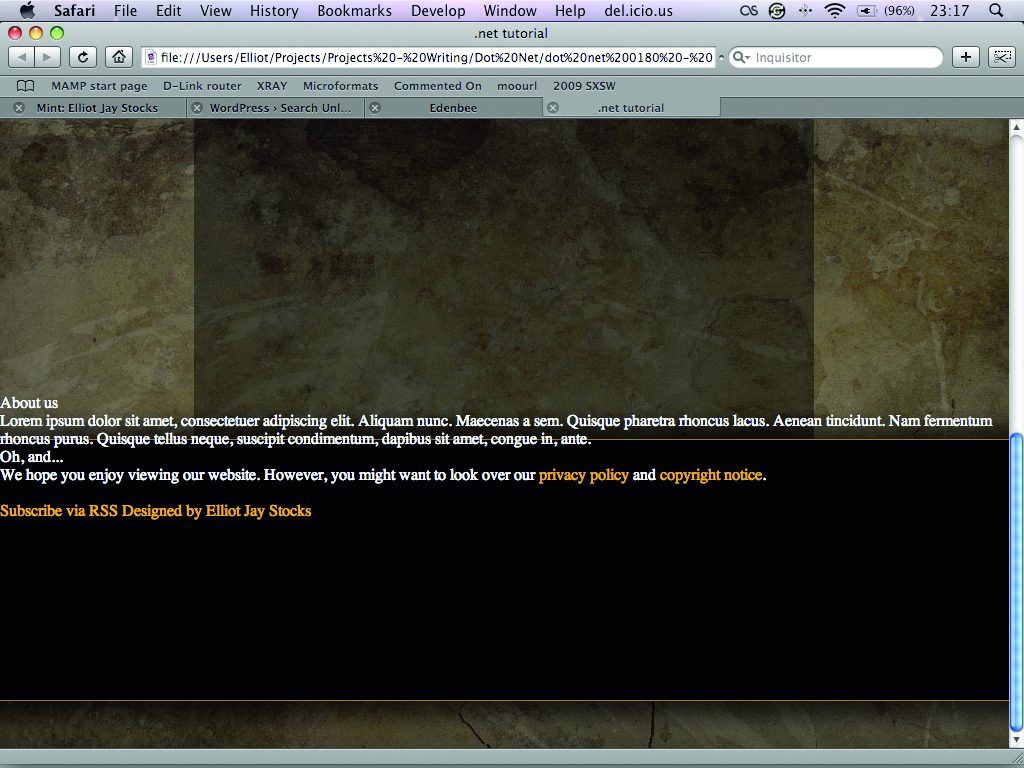1024x768 pixels.
Task: Open the Bluetooth status icon
Action: [x=805, y=10]
